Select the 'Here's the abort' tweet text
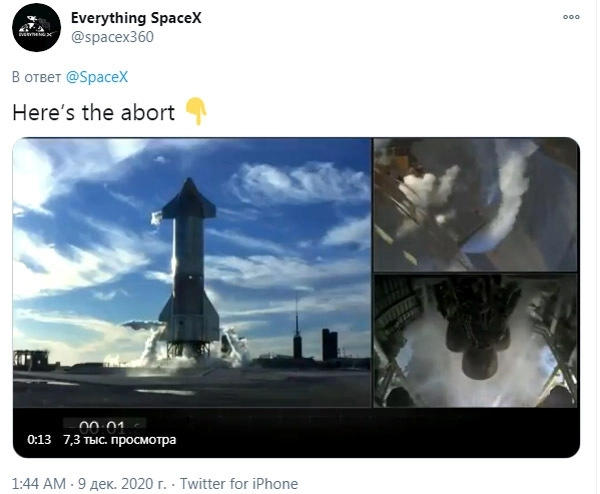Image resolution: width=600 pixels, height=494 pixels. click(x=93, y=113)
